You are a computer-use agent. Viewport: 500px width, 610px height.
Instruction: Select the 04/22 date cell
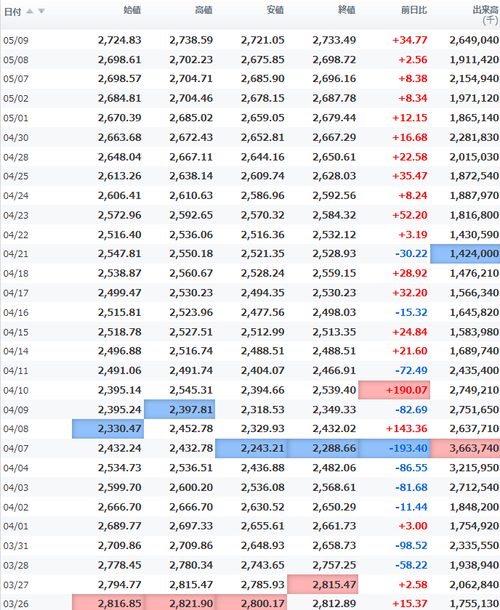pyautogui.click(x=16, y=235)
